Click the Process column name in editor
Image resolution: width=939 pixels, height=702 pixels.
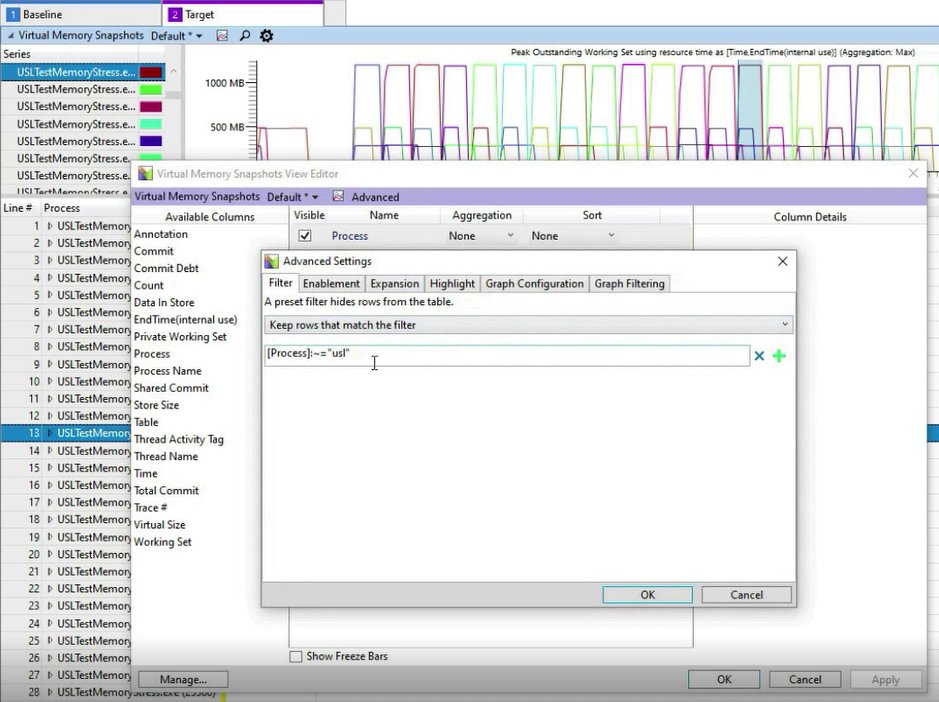point(350,236)
